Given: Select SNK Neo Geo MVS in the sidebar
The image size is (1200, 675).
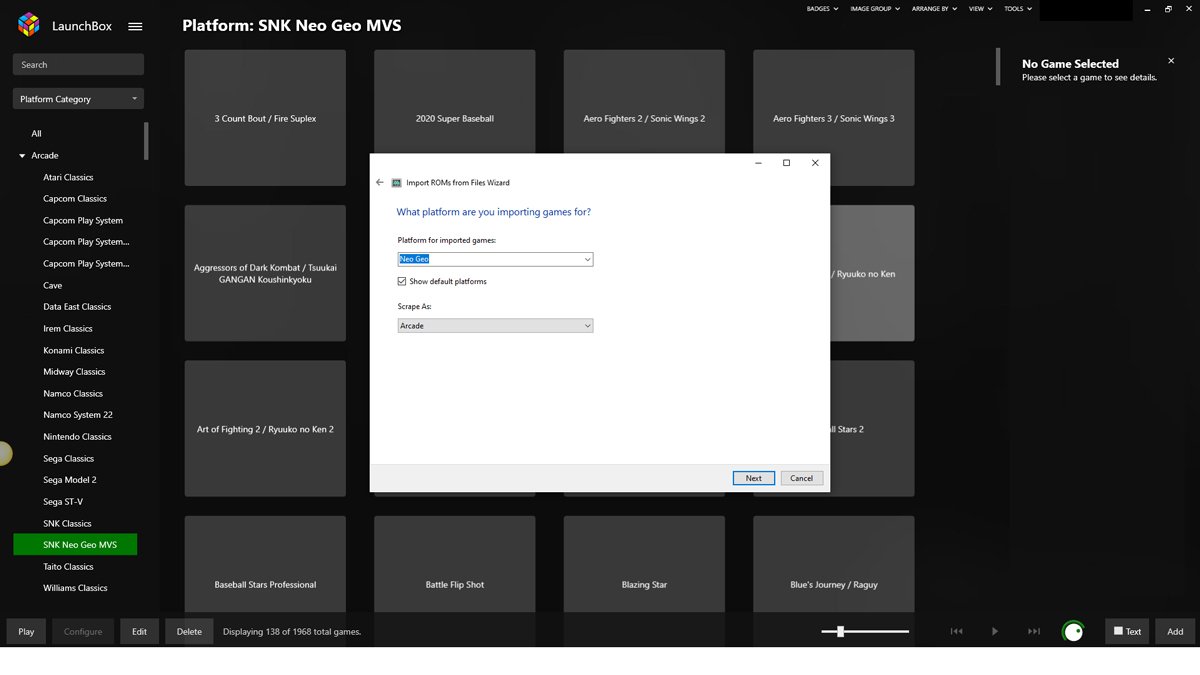Looking at the screenshot, I should (x=76, y=545).
